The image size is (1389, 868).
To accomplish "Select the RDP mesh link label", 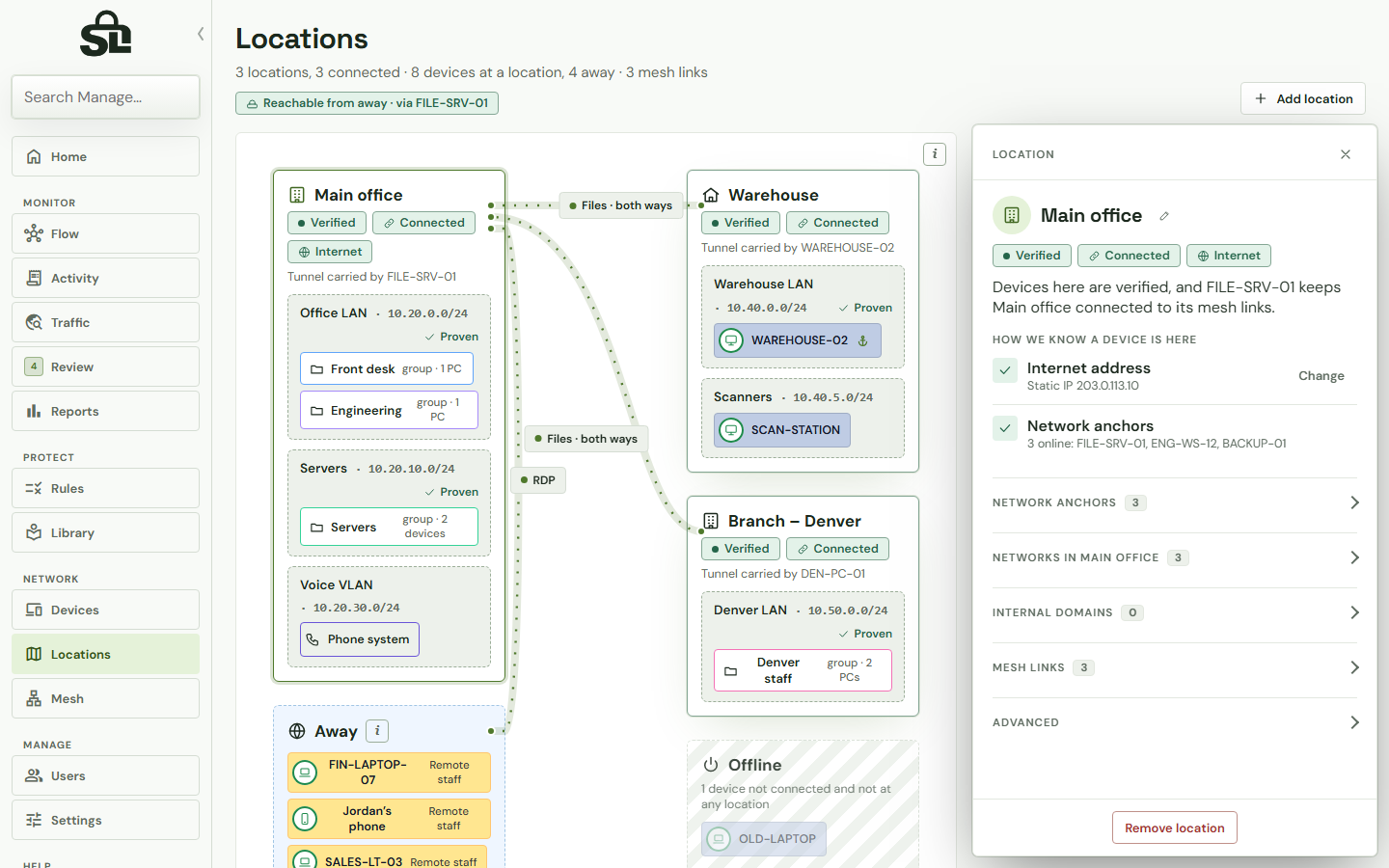I will click(538, 480).
